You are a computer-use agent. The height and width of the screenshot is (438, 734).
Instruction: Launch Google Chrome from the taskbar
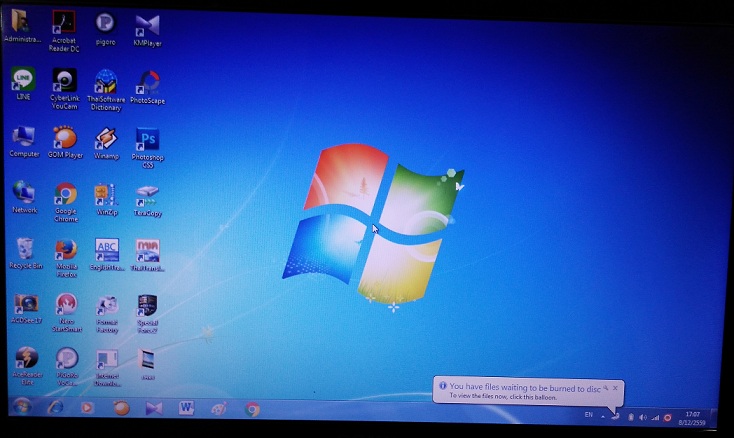[x=252, y=409]
